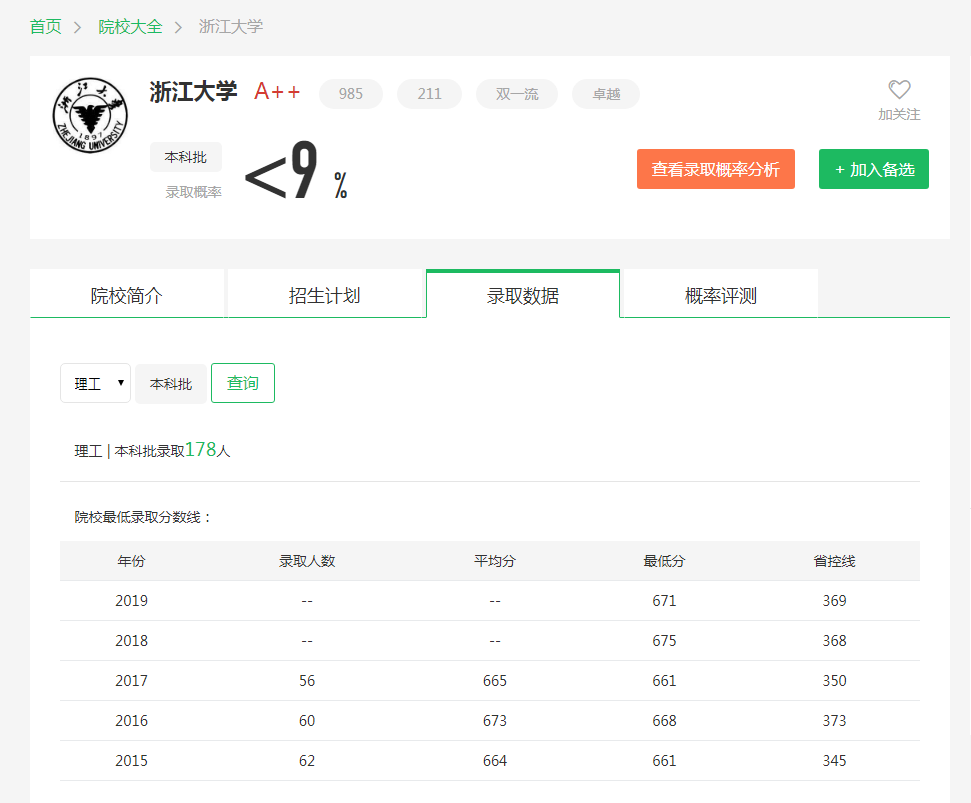This screenshot has height=803, width=971.
Task: Select the 2017 year row cell
Action: (131, 681)
